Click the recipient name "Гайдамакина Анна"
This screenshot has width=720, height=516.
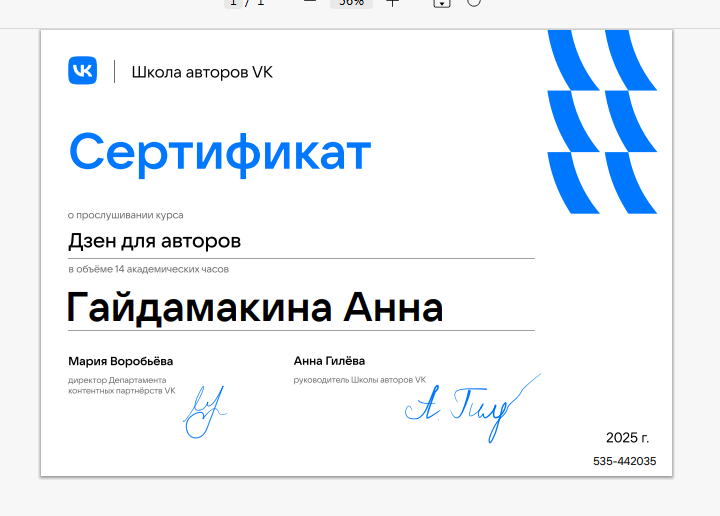tap(255, 308)
